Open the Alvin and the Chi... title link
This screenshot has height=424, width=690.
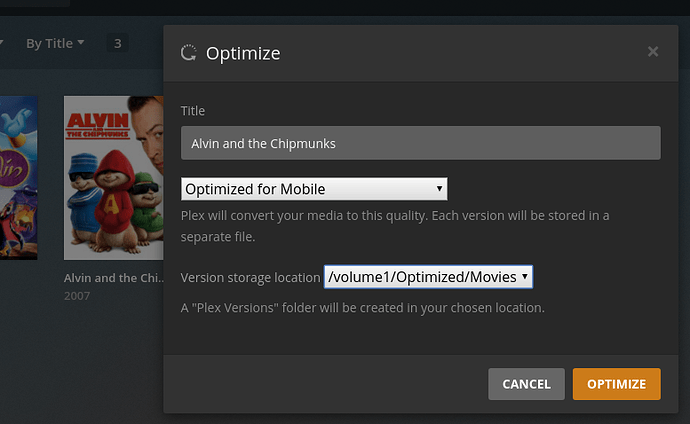[114, 278]
